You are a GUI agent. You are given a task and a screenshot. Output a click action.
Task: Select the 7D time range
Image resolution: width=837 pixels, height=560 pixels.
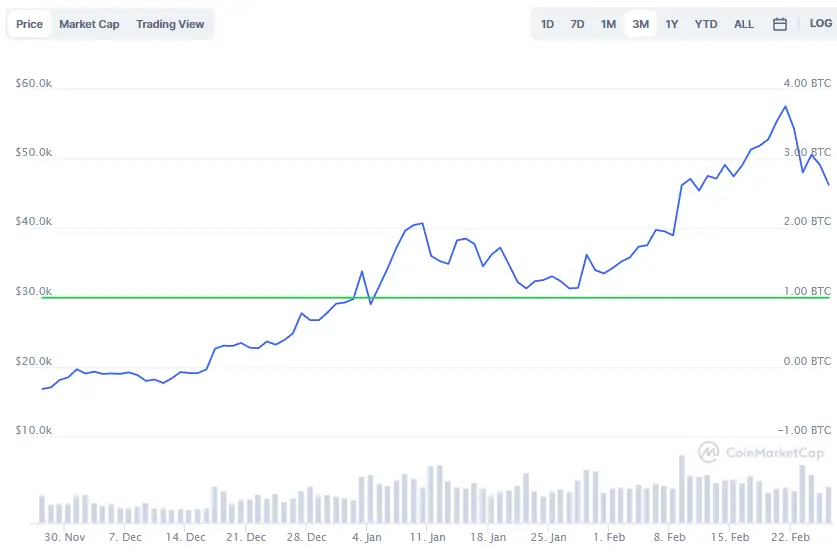577,24
